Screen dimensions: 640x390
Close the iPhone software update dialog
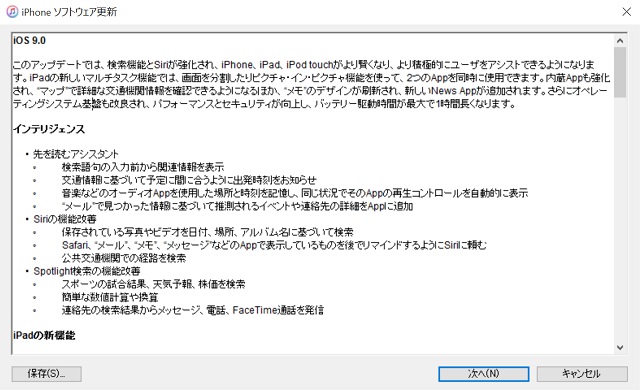[x=626, y=11]
